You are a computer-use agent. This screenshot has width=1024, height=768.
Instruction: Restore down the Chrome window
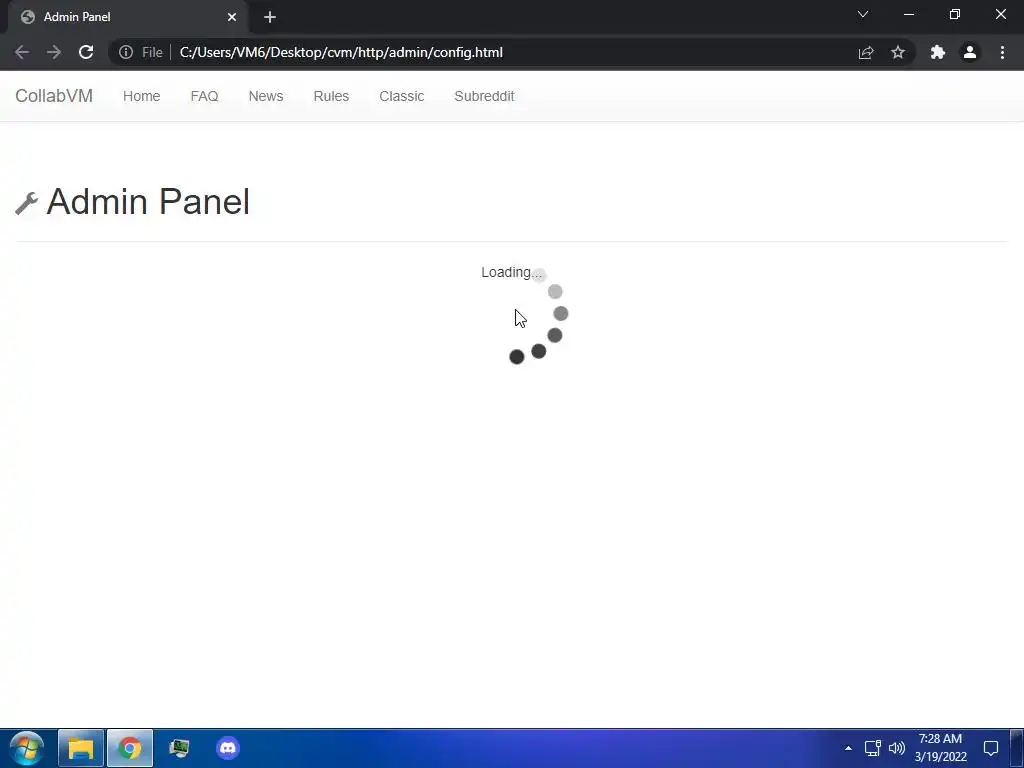click(955, 14)
